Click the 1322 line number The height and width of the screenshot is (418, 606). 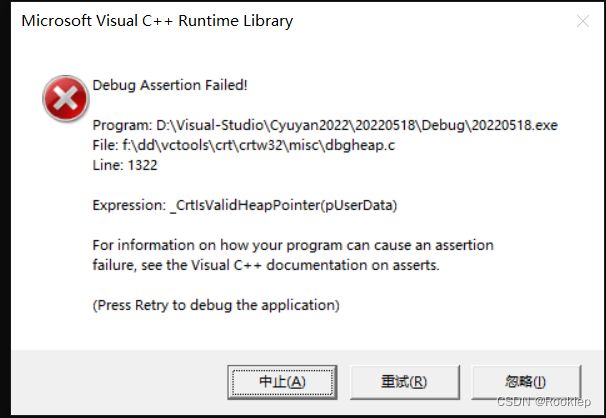pos(143,165)
